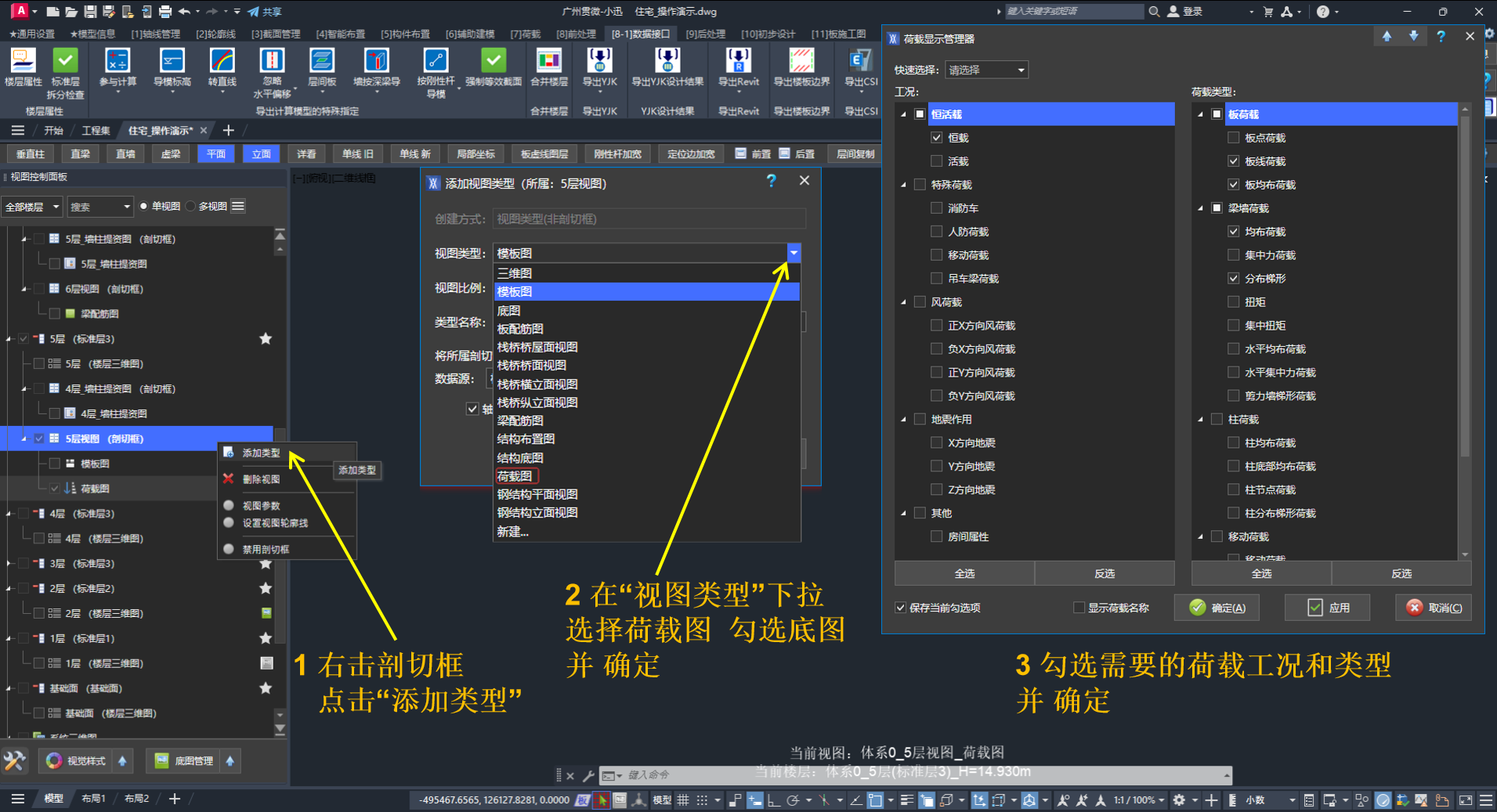Click the 确定(A) button
Screen dimensions: 1497x812
[x=1217, y=608]
